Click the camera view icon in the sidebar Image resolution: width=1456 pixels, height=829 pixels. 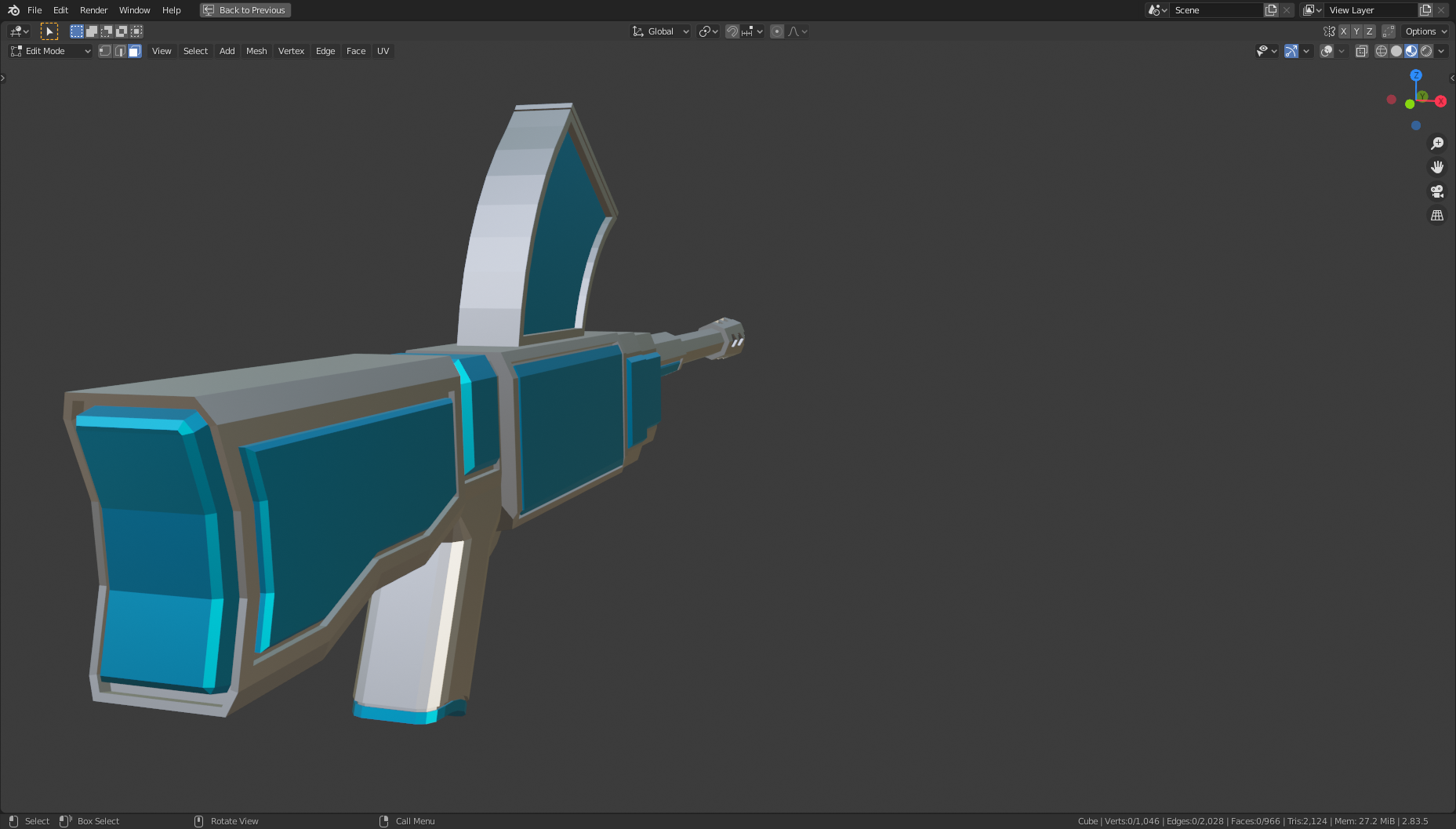pyautogui.click(x=1436, y=191)
